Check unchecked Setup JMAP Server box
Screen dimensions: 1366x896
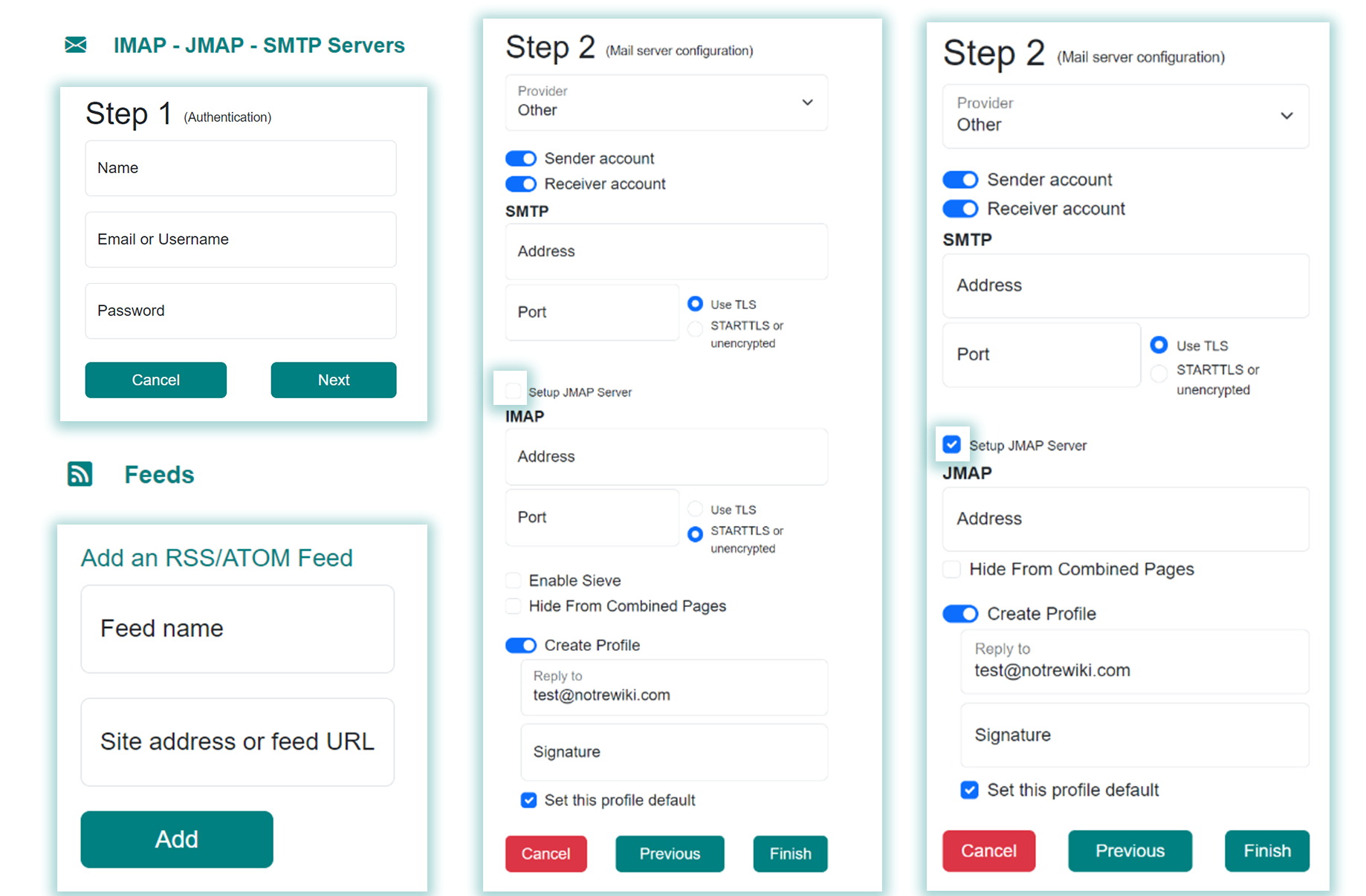pyautogui.click(x=513, y=391)
